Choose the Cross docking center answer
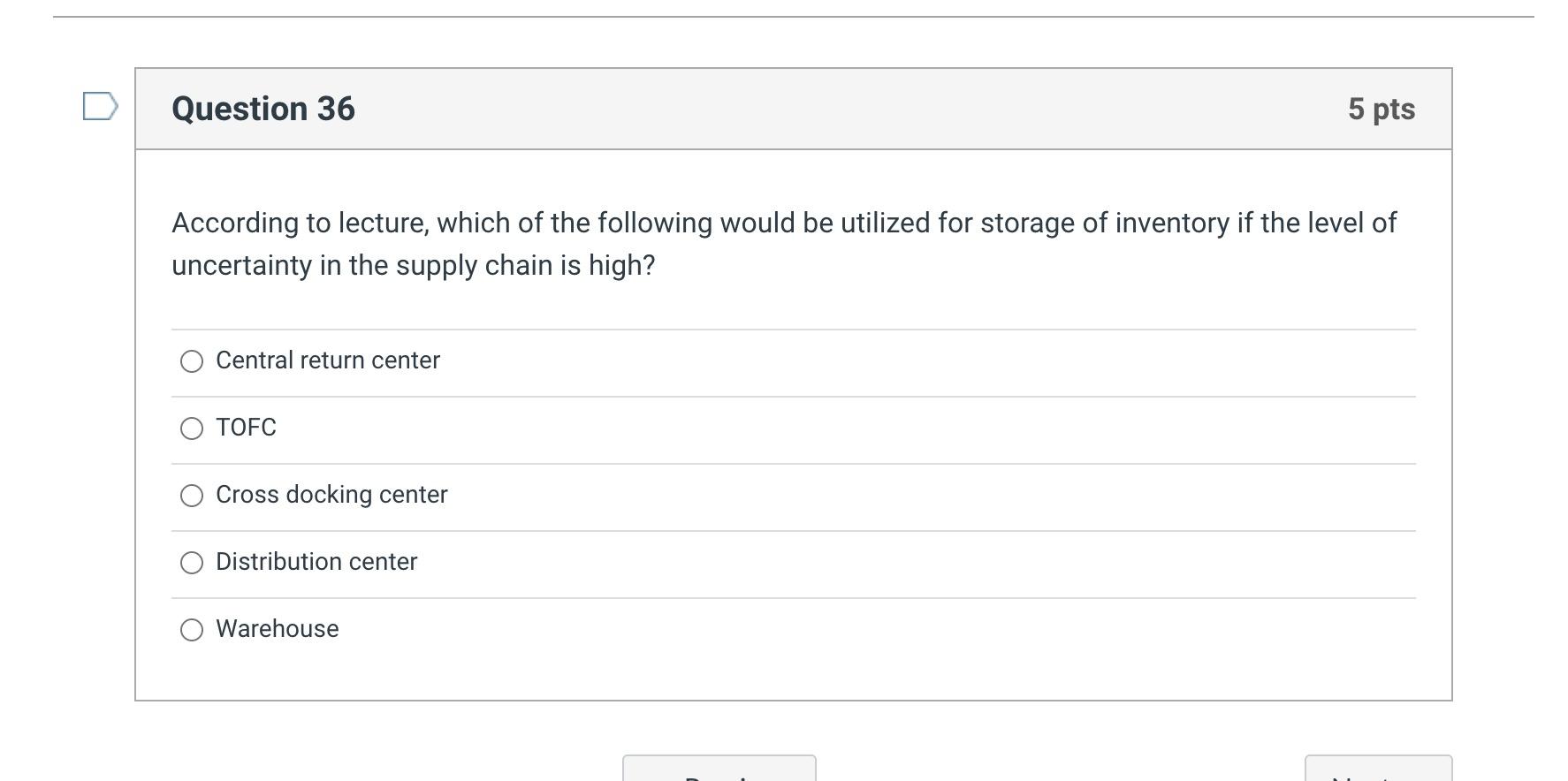Screen dimensions: 1568x781 [x=191, y=496]
